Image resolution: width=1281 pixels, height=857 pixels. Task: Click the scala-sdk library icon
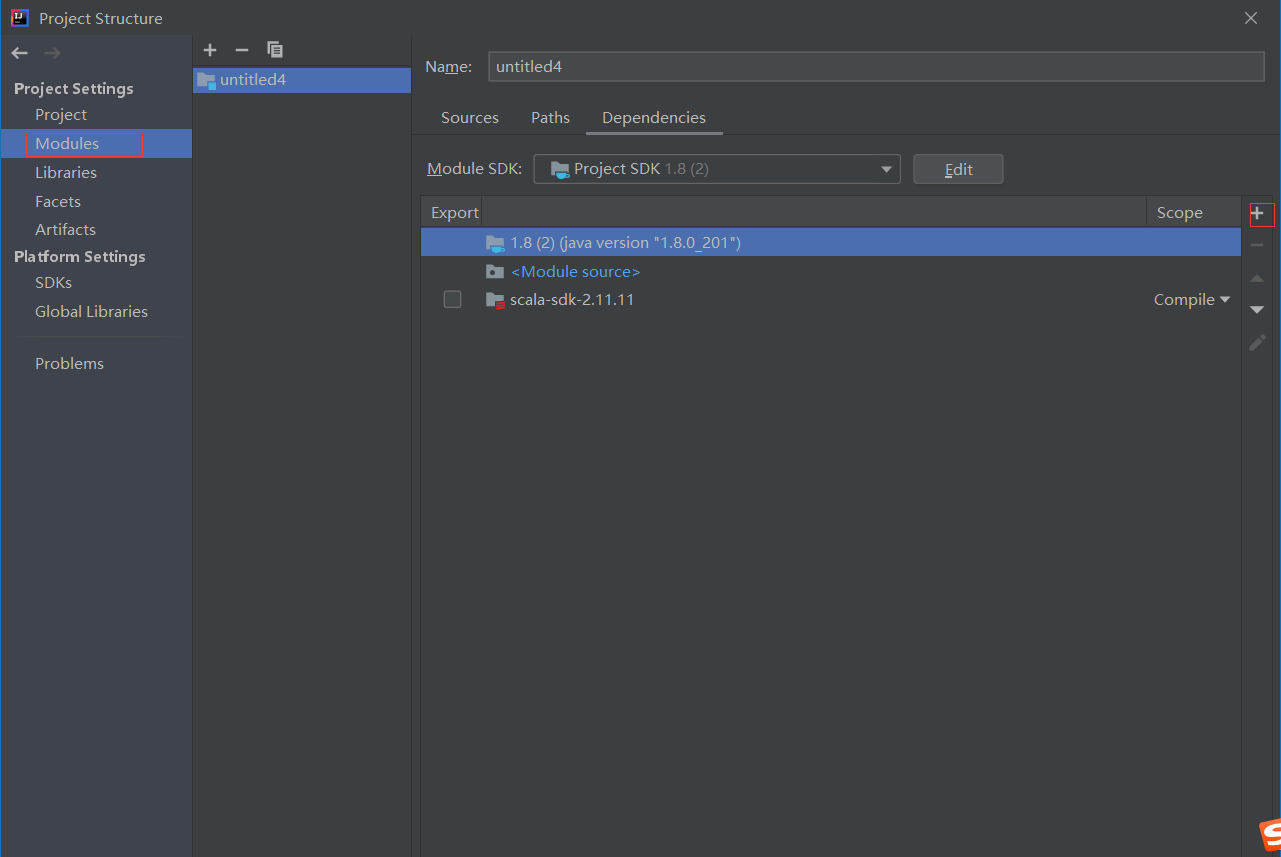tap(495, 300)
